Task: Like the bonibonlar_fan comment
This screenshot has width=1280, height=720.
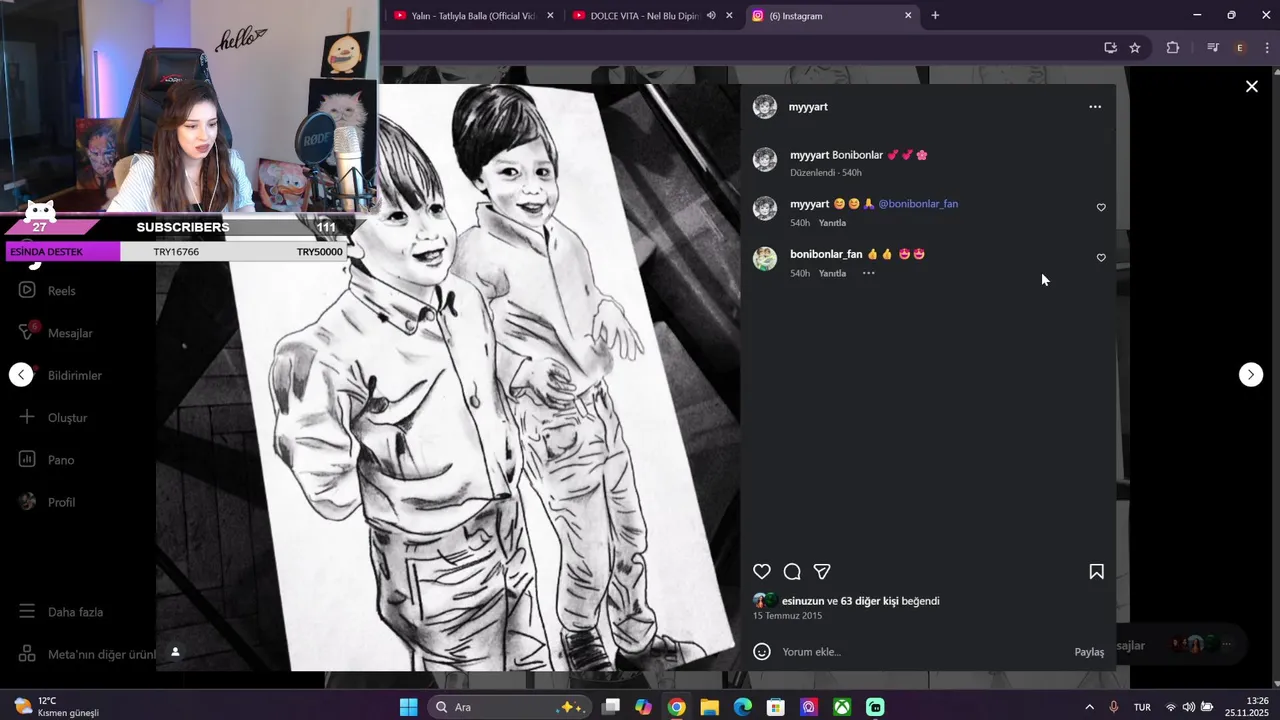Action: [1101, 258]
